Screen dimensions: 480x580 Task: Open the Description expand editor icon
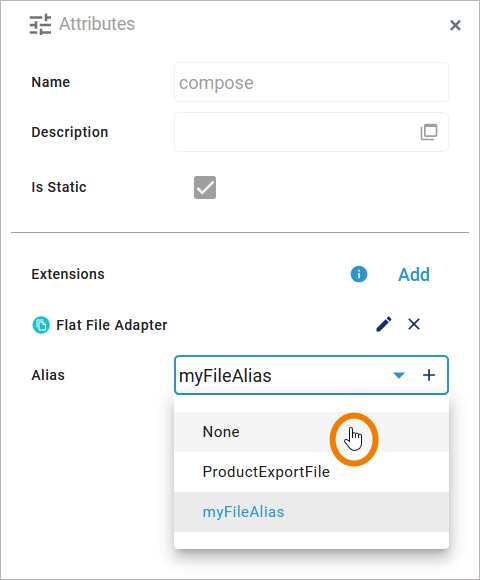(429, 132)
